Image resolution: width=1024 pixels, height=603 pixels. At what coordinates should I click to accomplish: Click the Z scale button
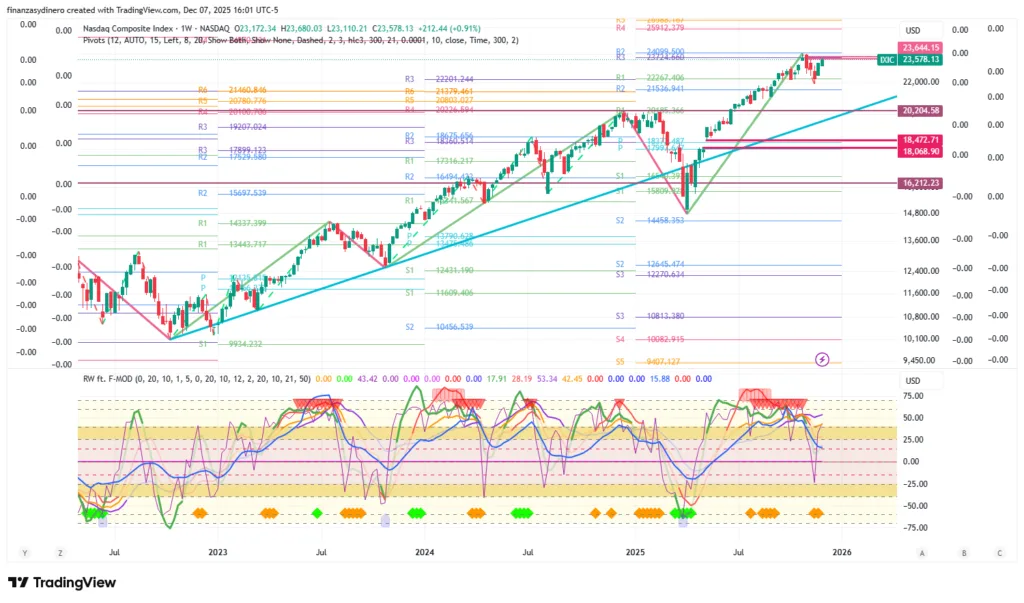[x=61, y=552]
